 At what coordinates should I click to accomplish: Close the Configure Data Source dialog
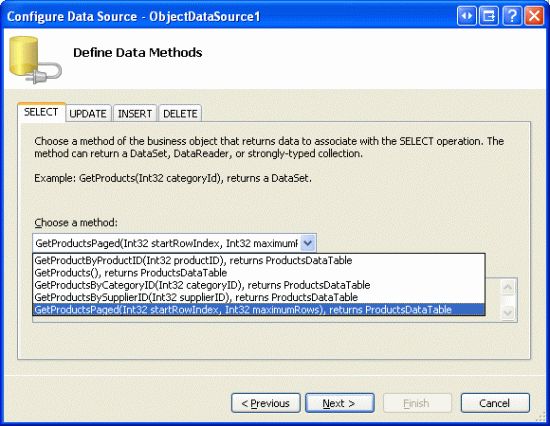pos(534,16)
